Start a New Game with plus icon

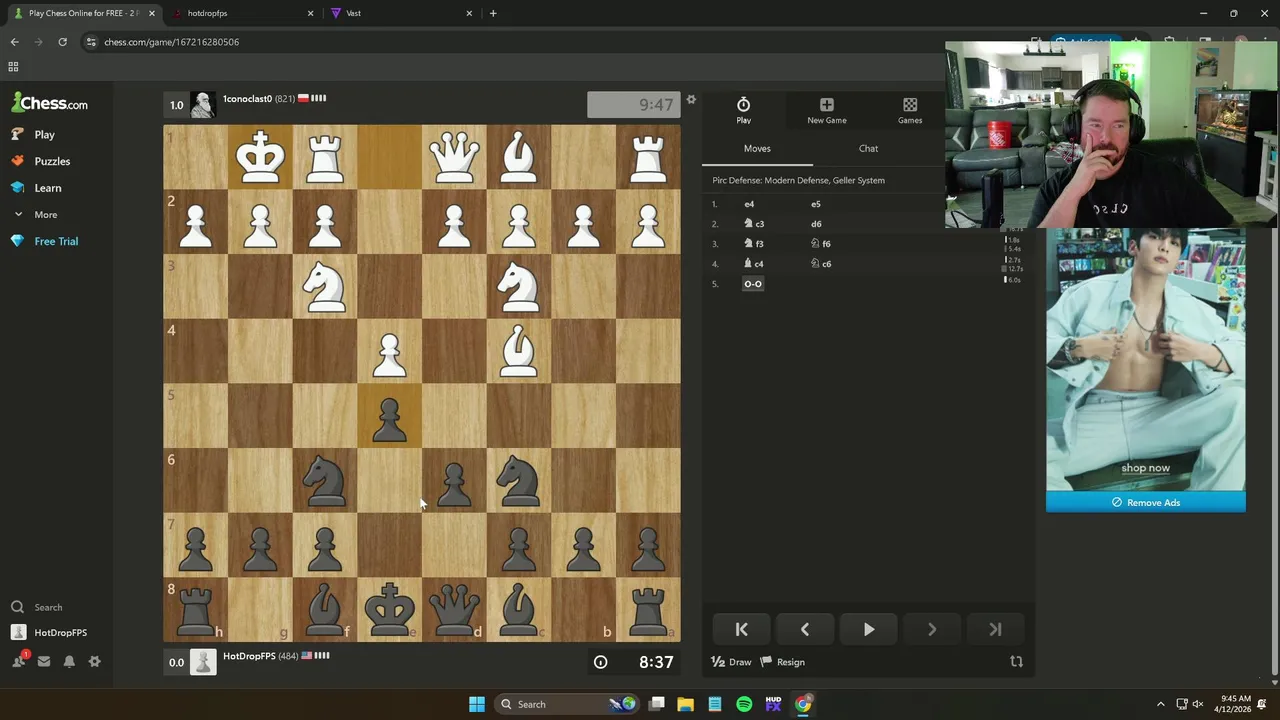(x=826, y=111)
